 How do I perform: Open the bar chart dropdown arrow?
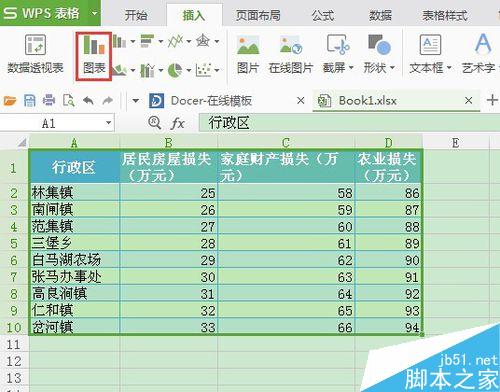(x=161, y=42)
